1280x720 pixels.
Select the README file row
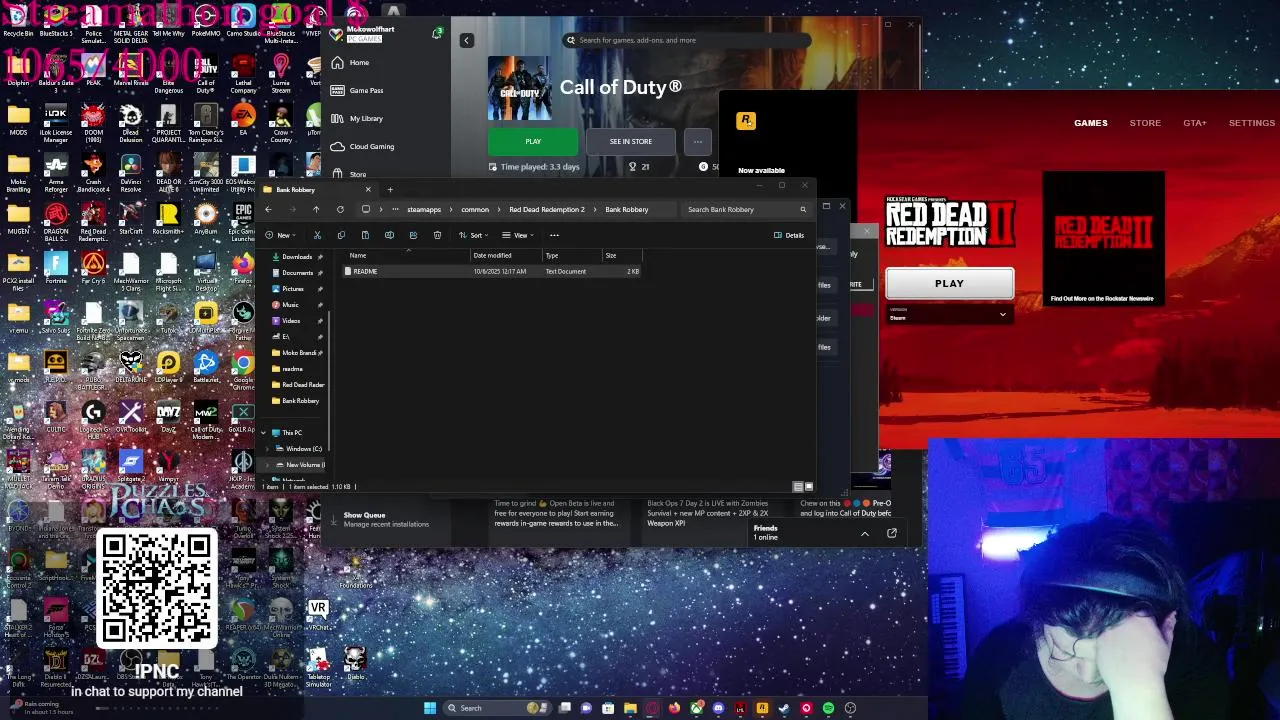[x=491, y=271]
